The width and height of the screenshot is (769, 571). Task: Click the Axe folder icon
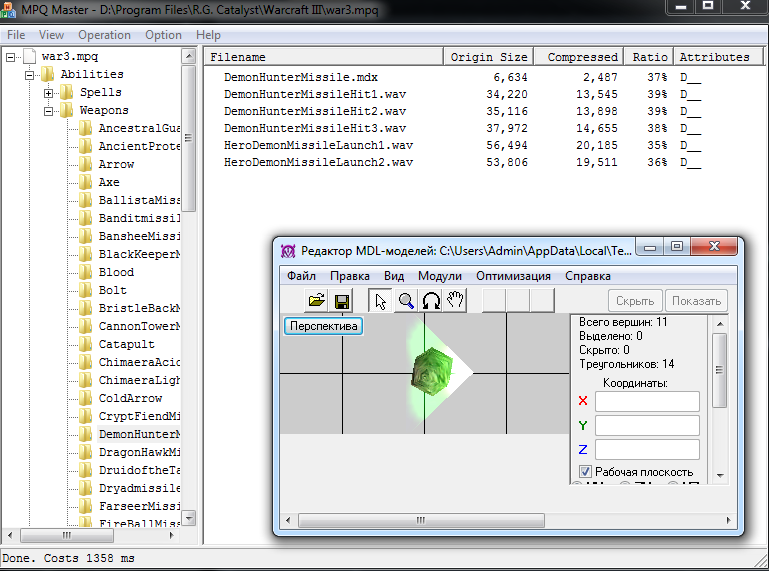(x=85, y=182)
